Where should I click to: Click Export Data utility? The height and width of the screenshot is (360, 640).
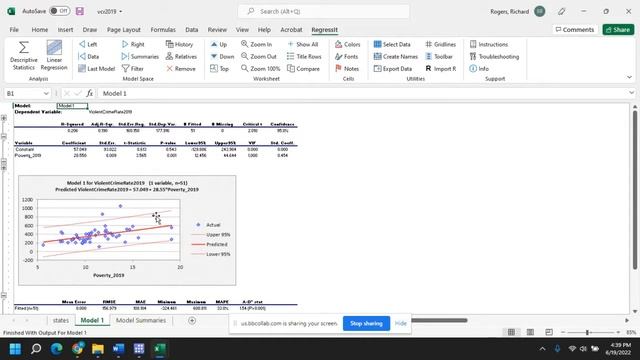[x=393, y=69]
